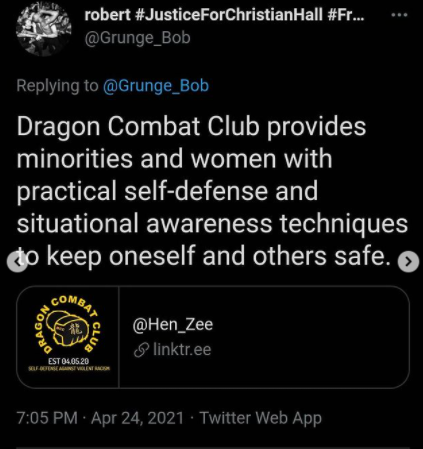The width and height of the screenshot is (423, 449).
Task: Open the Dragon Combat Club logo thumbnail
Action: click(x=68, y=337)
